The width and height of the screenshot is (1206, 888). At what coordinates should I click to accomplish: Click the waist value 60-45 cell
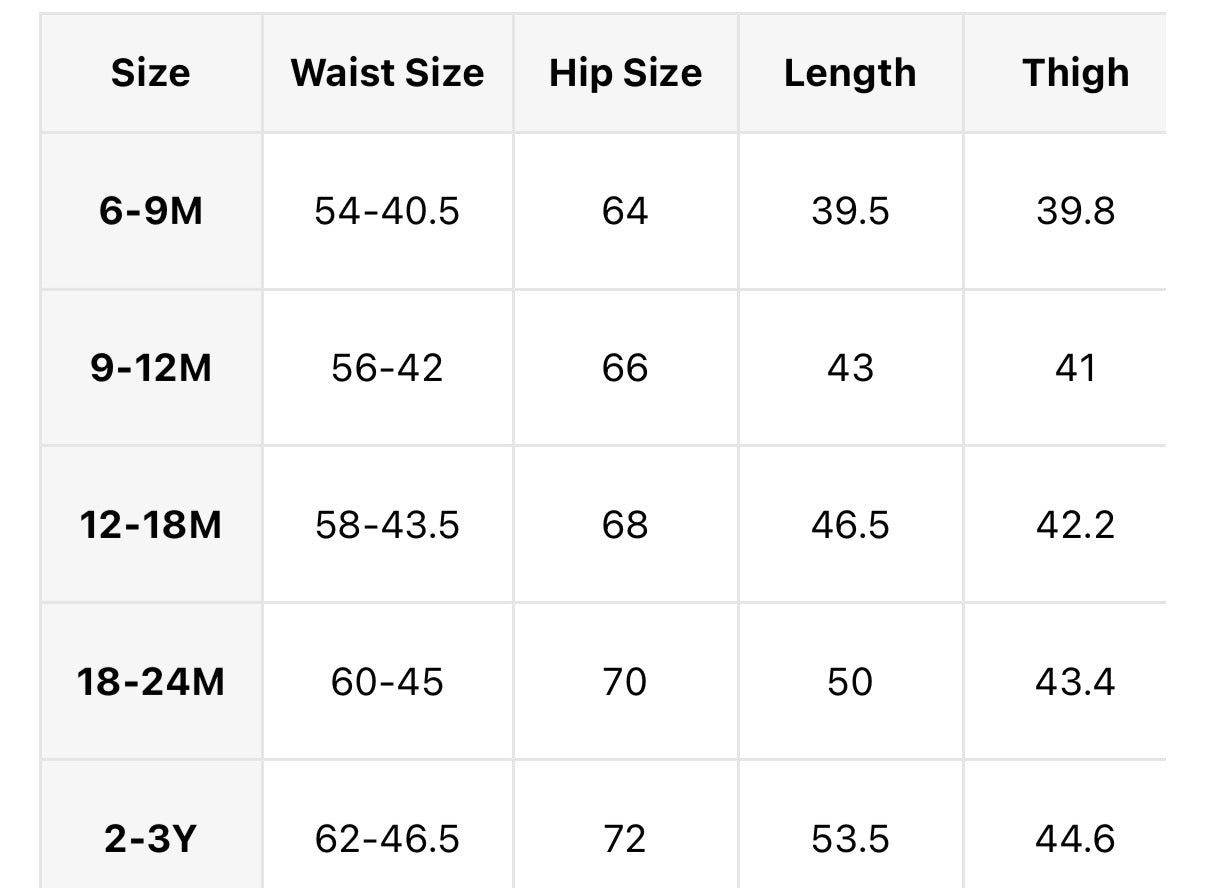click(387, 681)
